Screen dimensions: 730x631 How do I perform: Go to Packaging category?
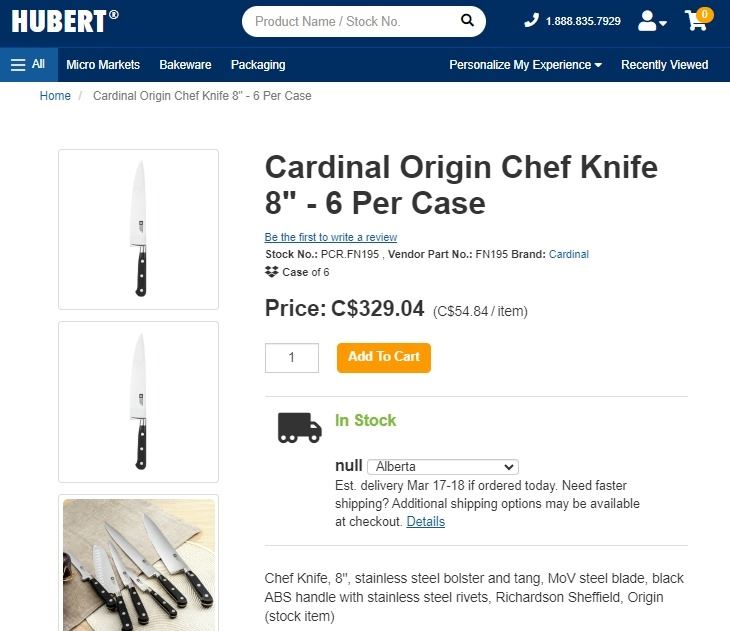coord(258,65)
